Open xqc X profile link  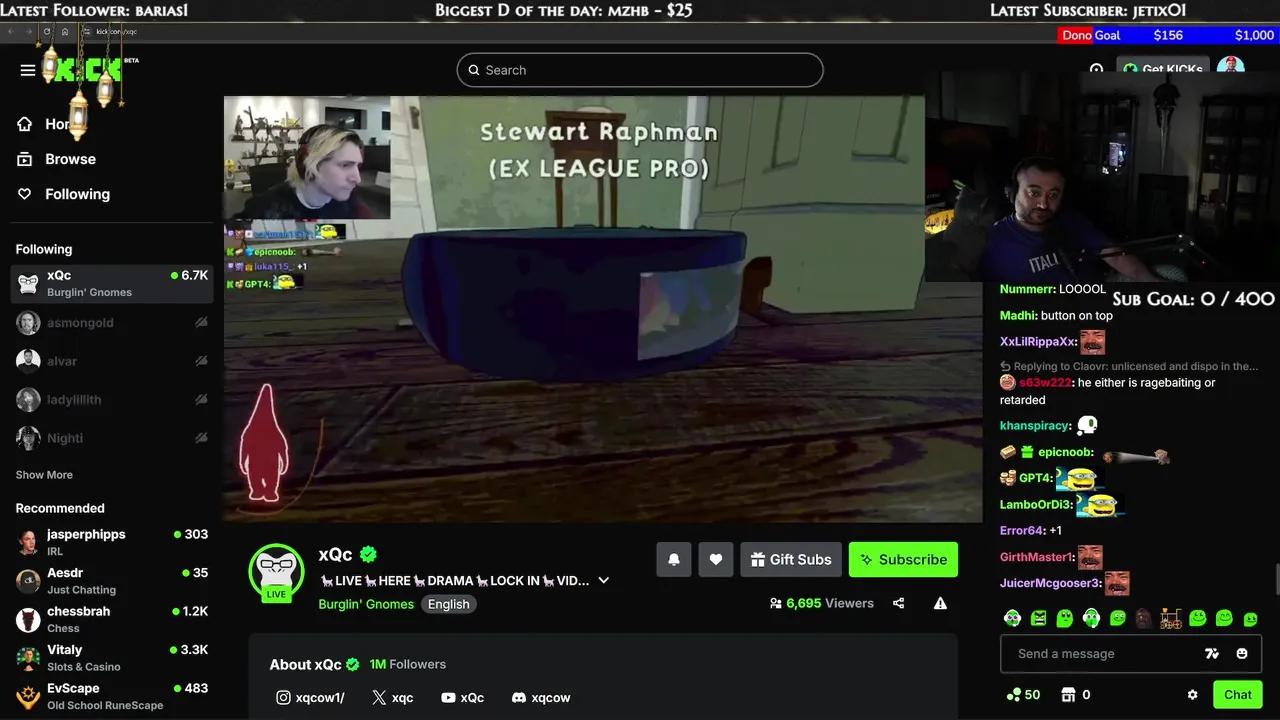[392, 698]
